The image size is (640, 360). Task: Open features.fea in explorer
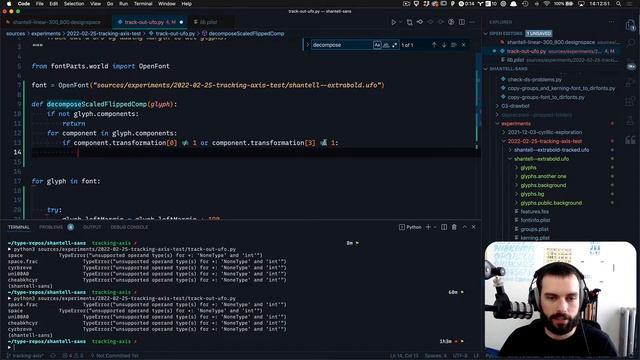coord(534,211)
